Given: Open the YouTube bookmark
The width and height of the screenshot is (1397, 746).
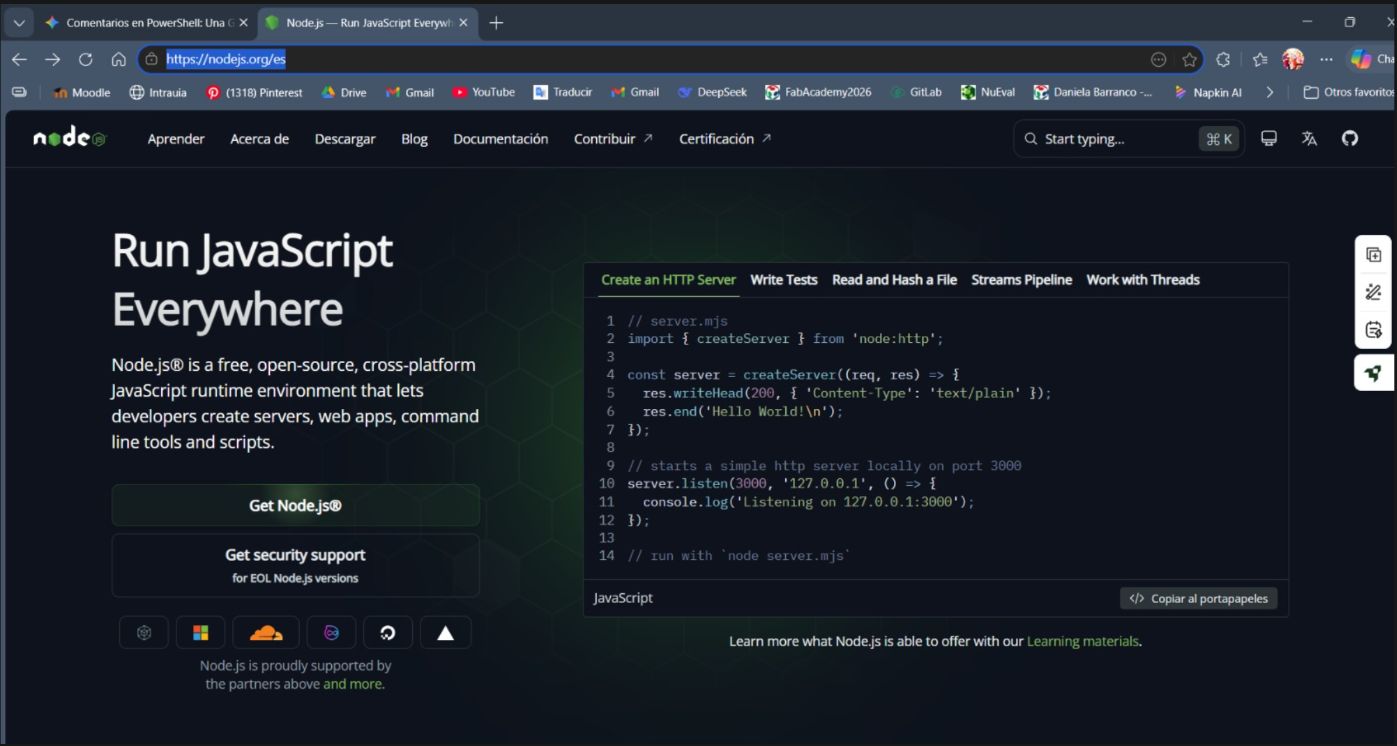Looking at the screenshot, I should [483, 92].
